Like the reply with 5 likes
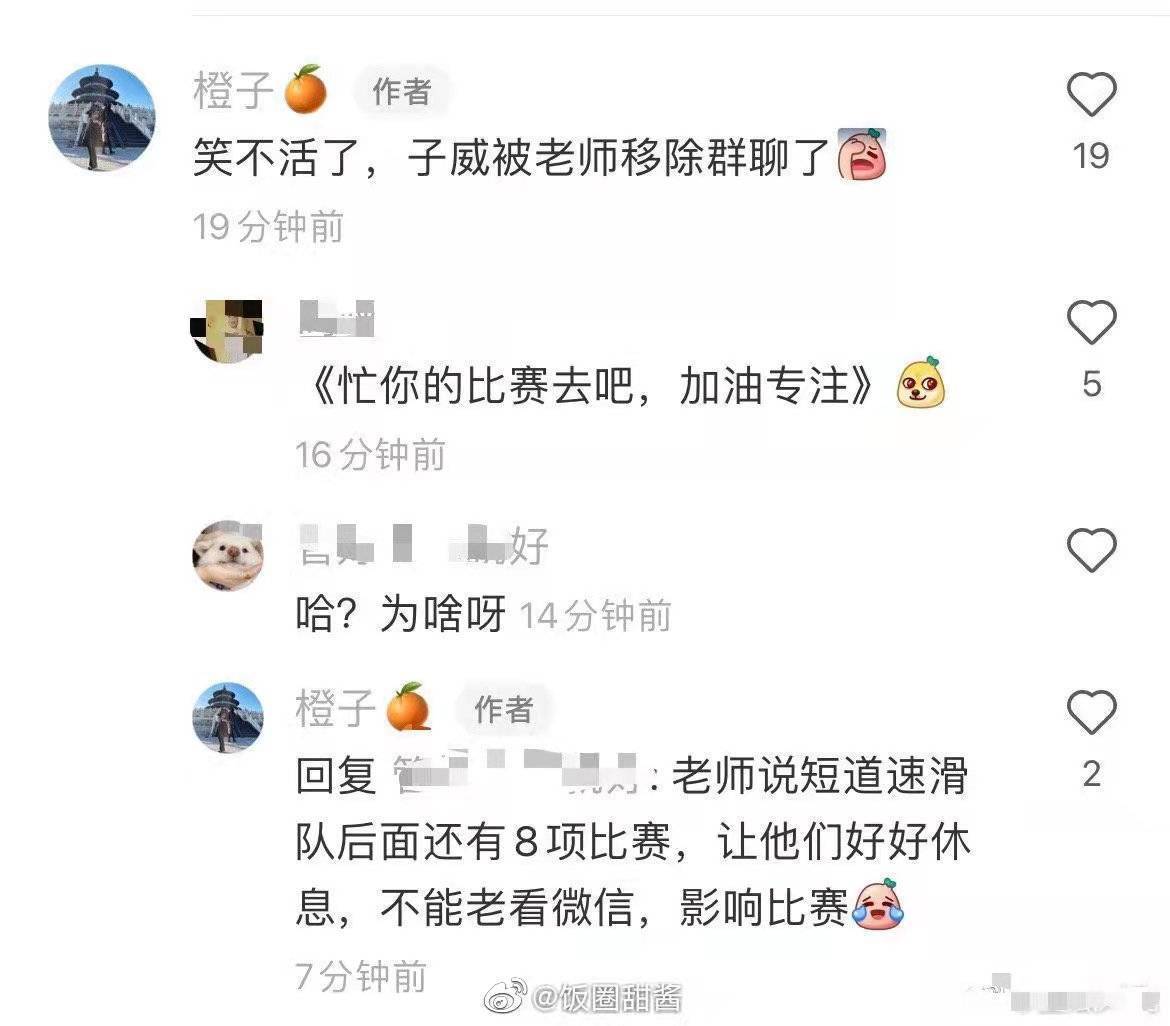The width and height of the screenshot is (1170, 1026). pyautogui.click(x=1091, y=322)
